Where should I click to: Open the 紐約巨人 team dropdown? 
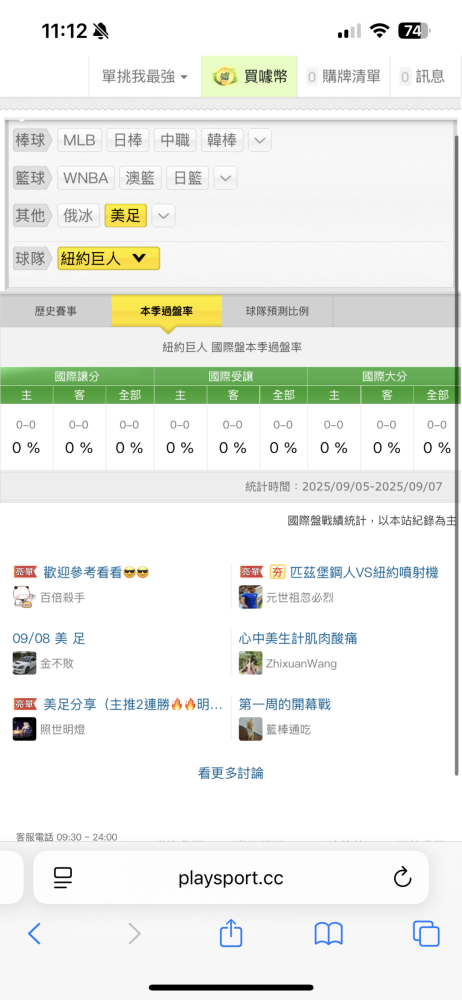click(108, 258)
